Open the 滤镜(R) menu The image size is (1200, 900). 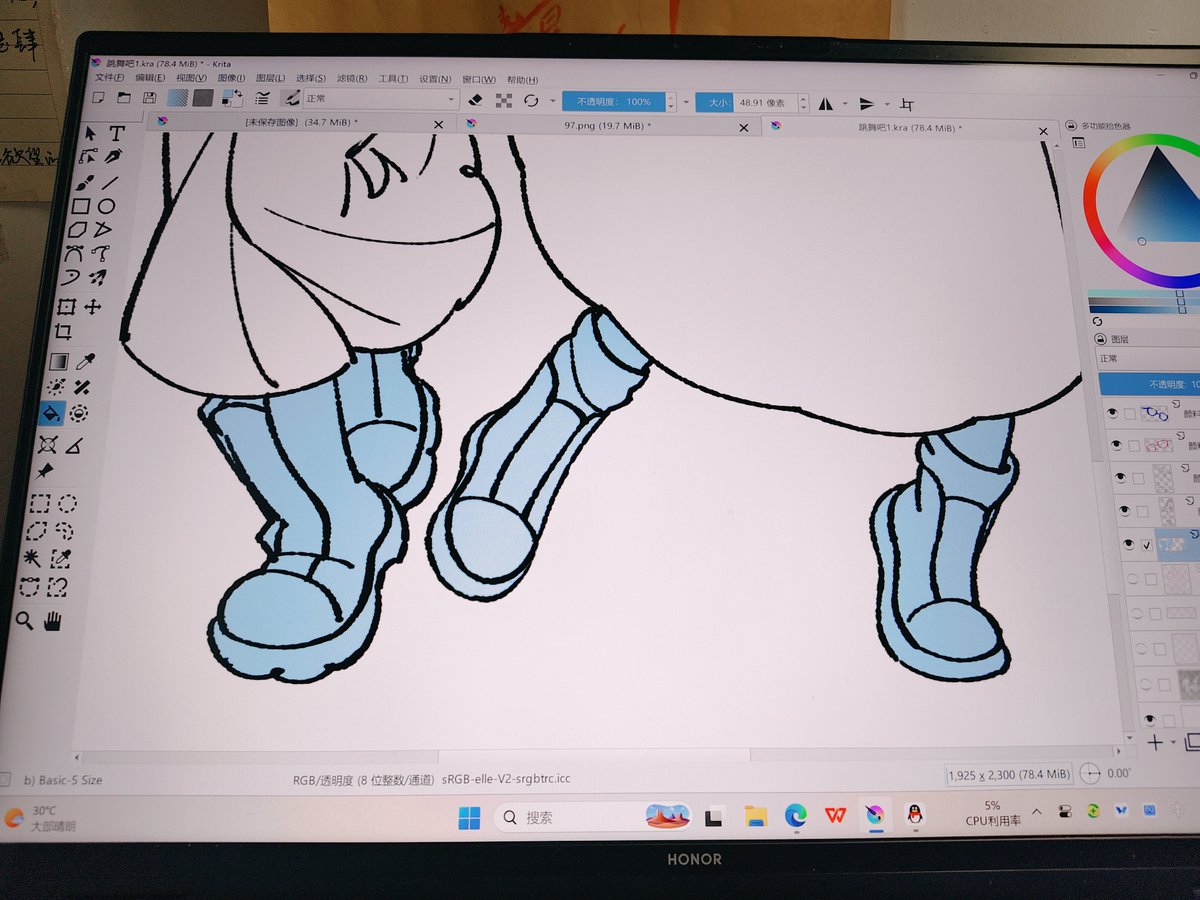coord(352,78)
